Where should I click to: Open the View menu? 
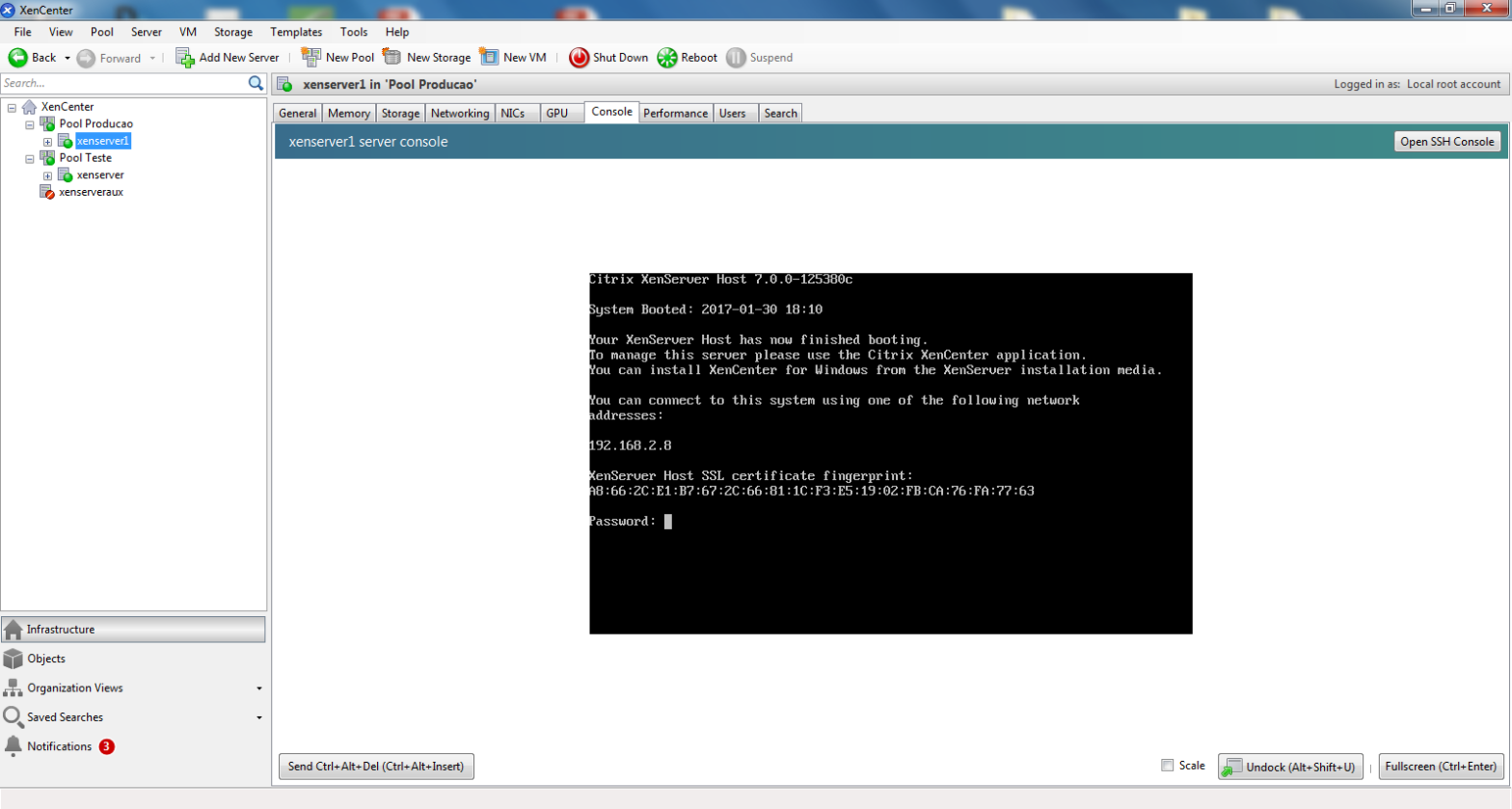pos(61,32)
